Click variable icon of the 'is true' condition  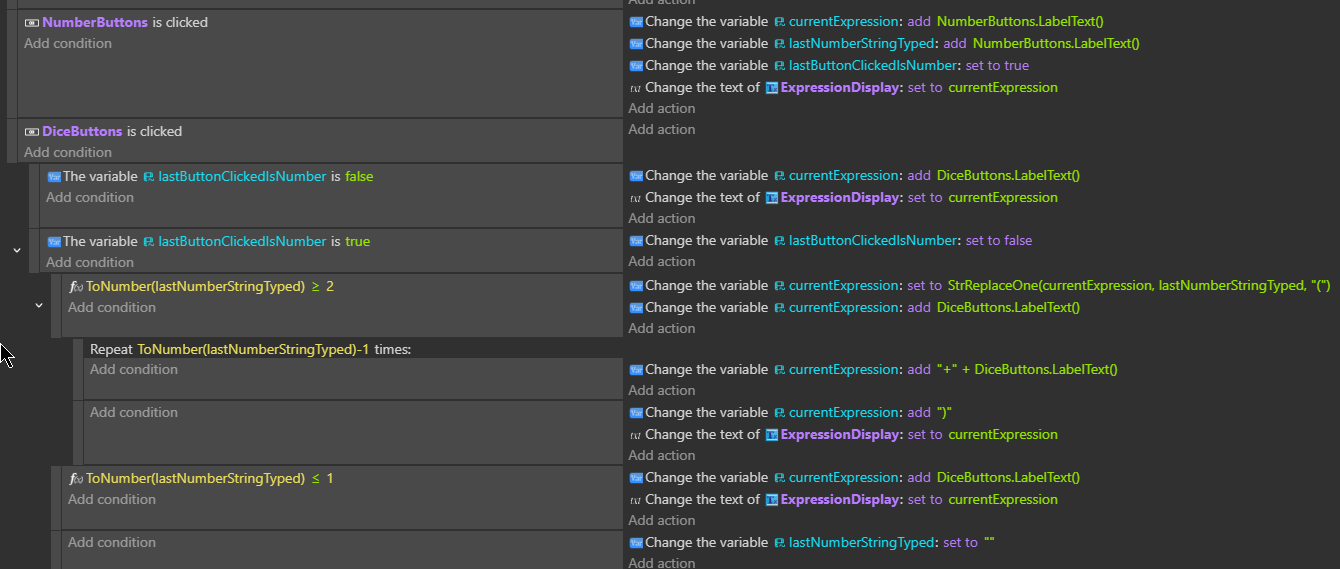pyautogui.click(x=54, y=241)
